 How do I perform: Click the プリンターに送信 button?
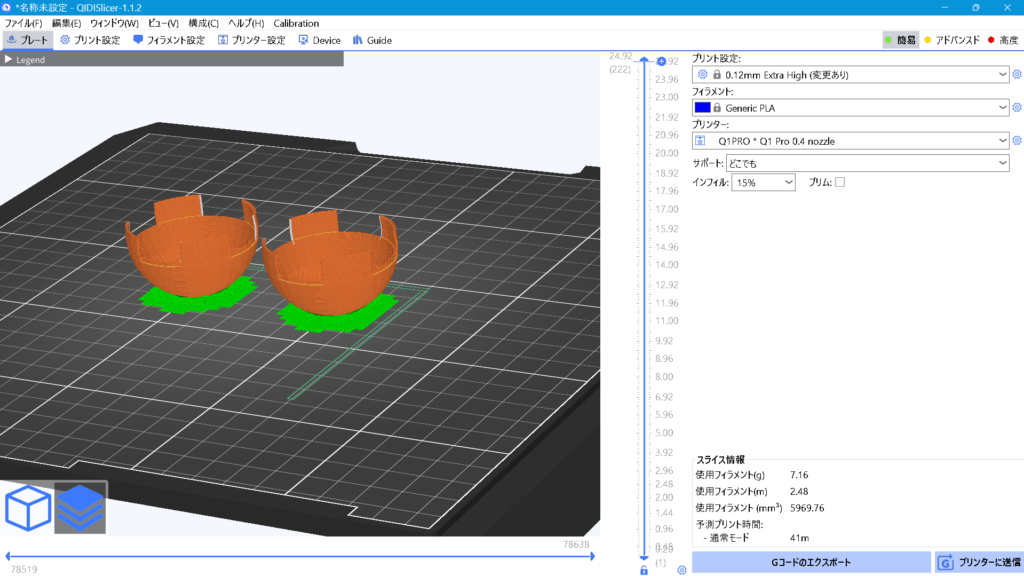[978, 563]
